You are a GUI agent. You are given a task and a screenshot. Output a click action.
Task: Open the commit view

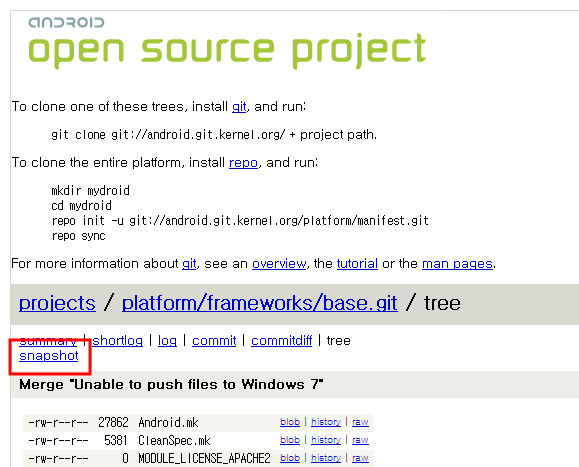click(x=214, y=340)
